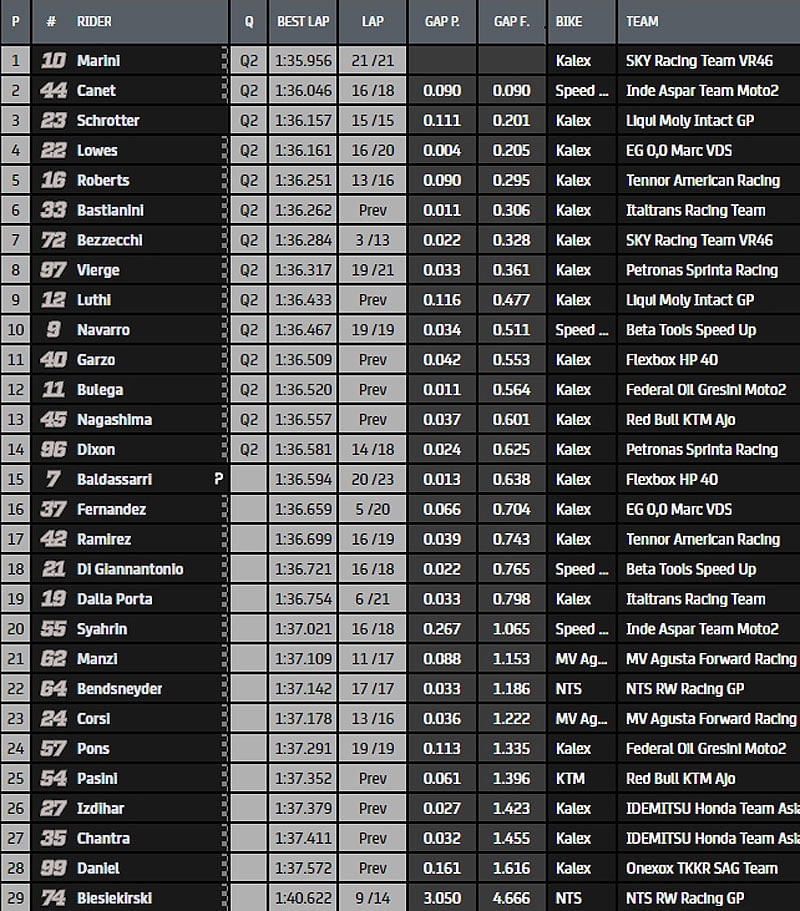800x911 pixels.
Task: Select the number 7 badge for Baldassarri
Action: tap(53, 480)
